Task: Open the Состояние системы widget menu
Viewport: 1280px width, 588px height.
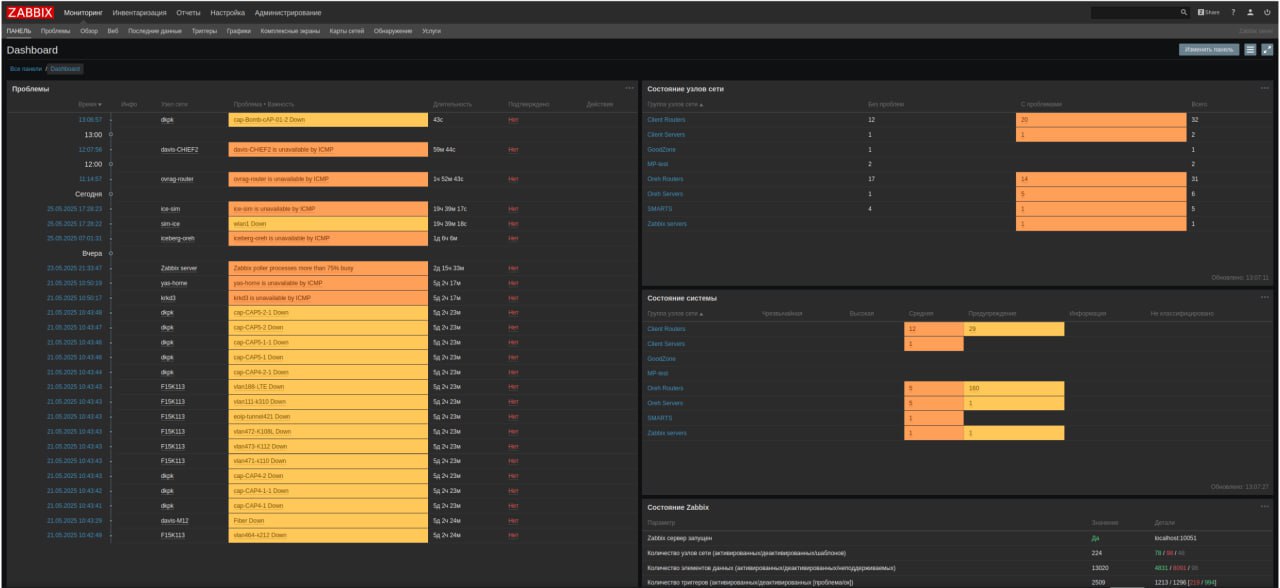Action: point(1265,297)
